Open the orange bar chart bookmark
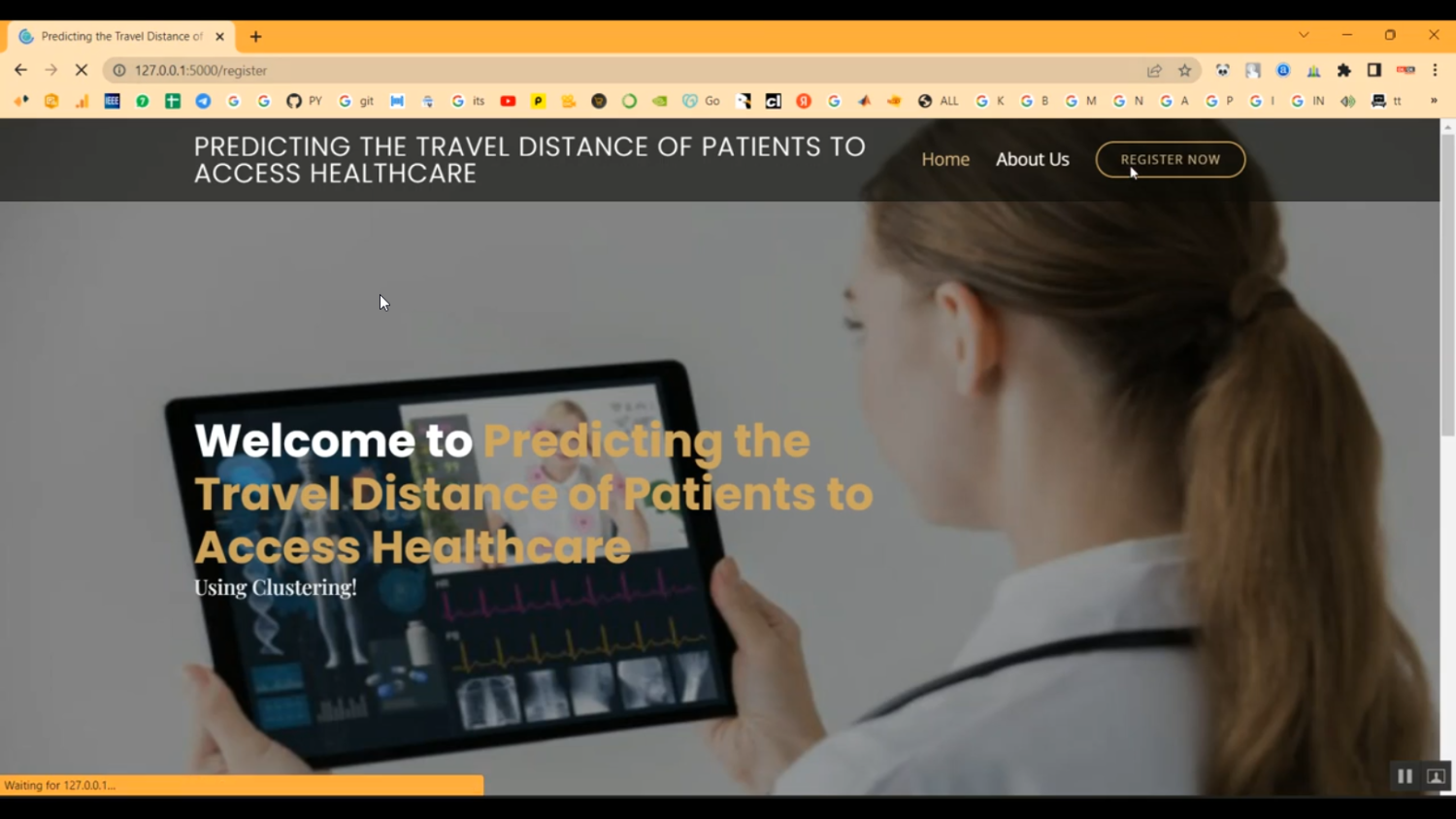This screenshot has height=819, width=1456. click(x=82, y=101)
